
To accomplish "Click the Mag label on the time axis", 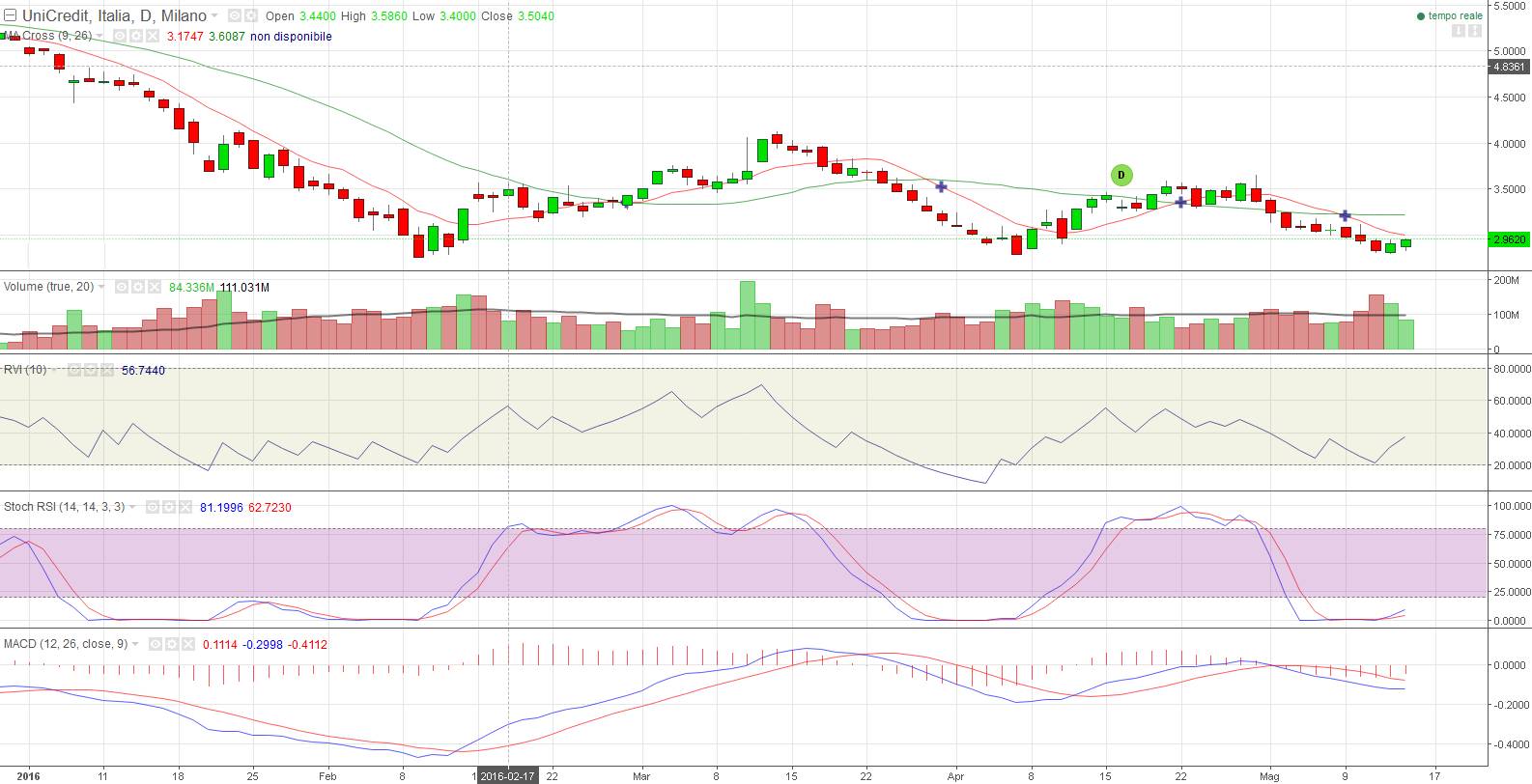I will pos(1272,775).
